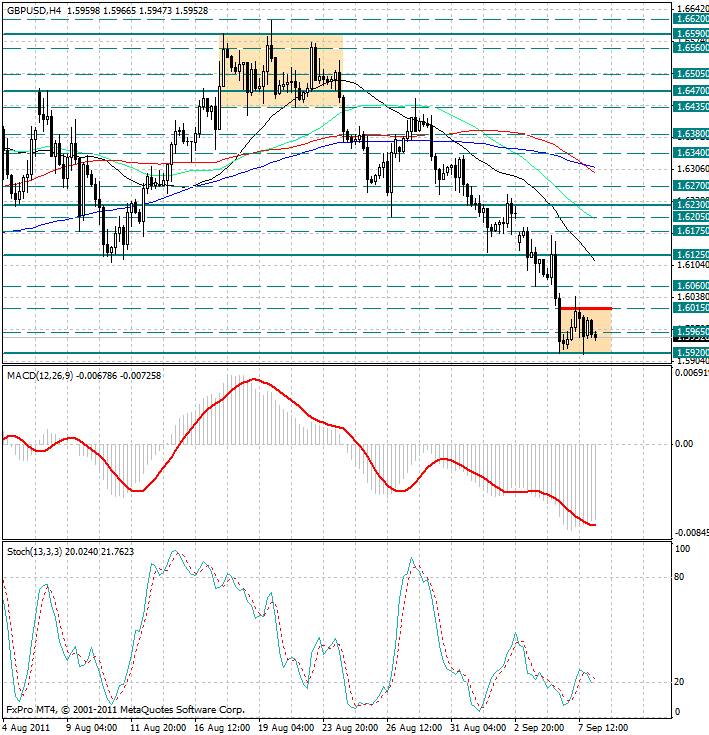Select the 9 Aug 04:00 time label

92,728
